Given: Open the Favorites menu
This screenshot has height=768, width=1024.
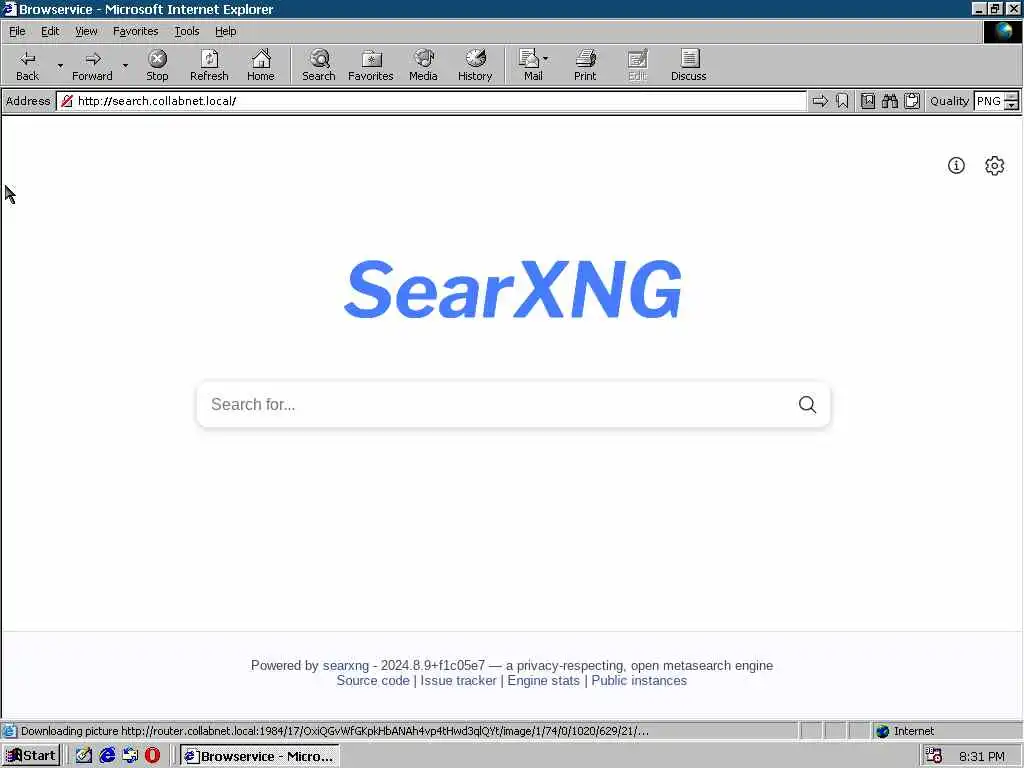Looking at the screenshot, I should (x=135, y=31).
